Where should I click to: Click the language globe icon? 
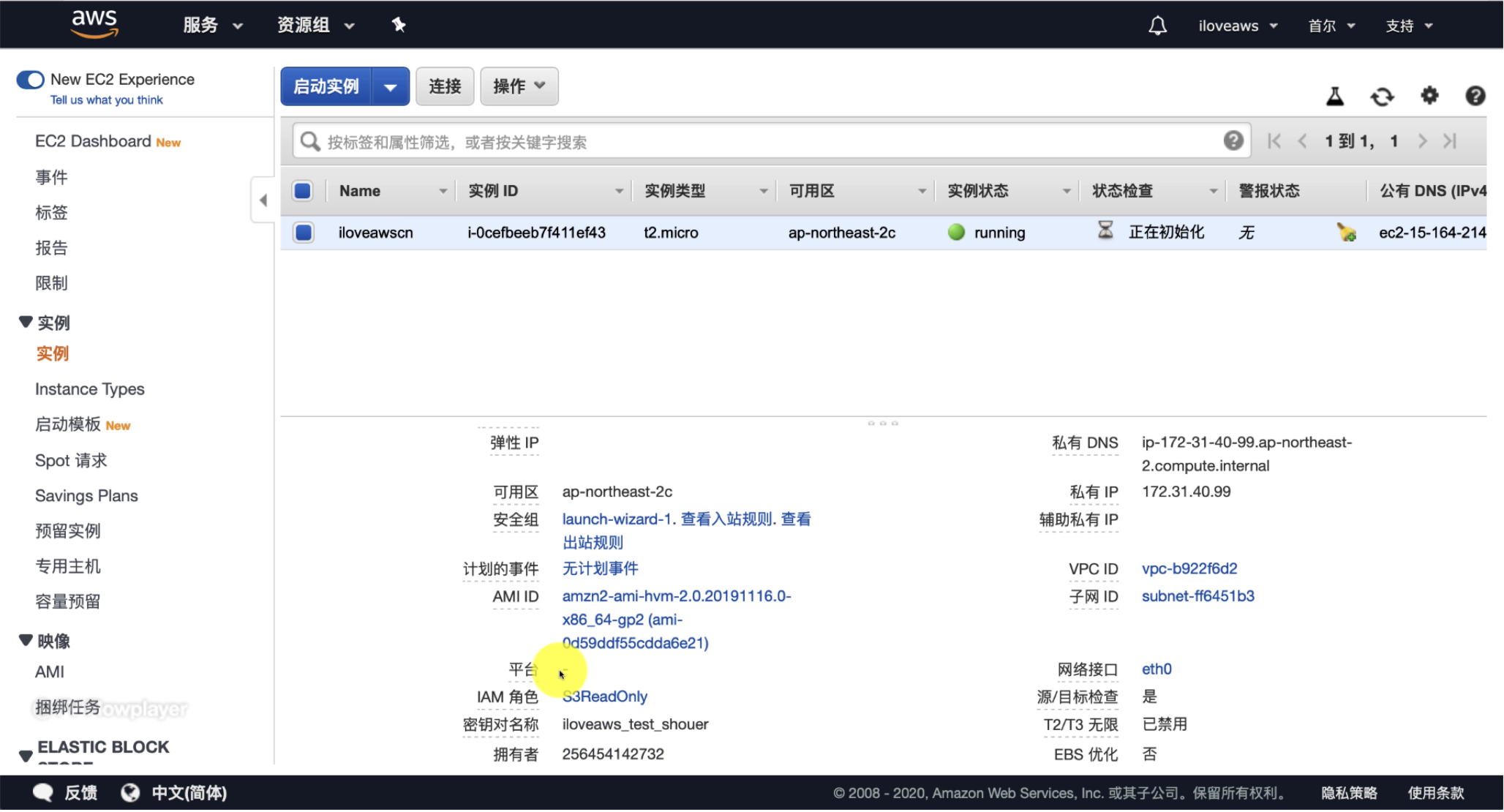(x=130, y=792)
